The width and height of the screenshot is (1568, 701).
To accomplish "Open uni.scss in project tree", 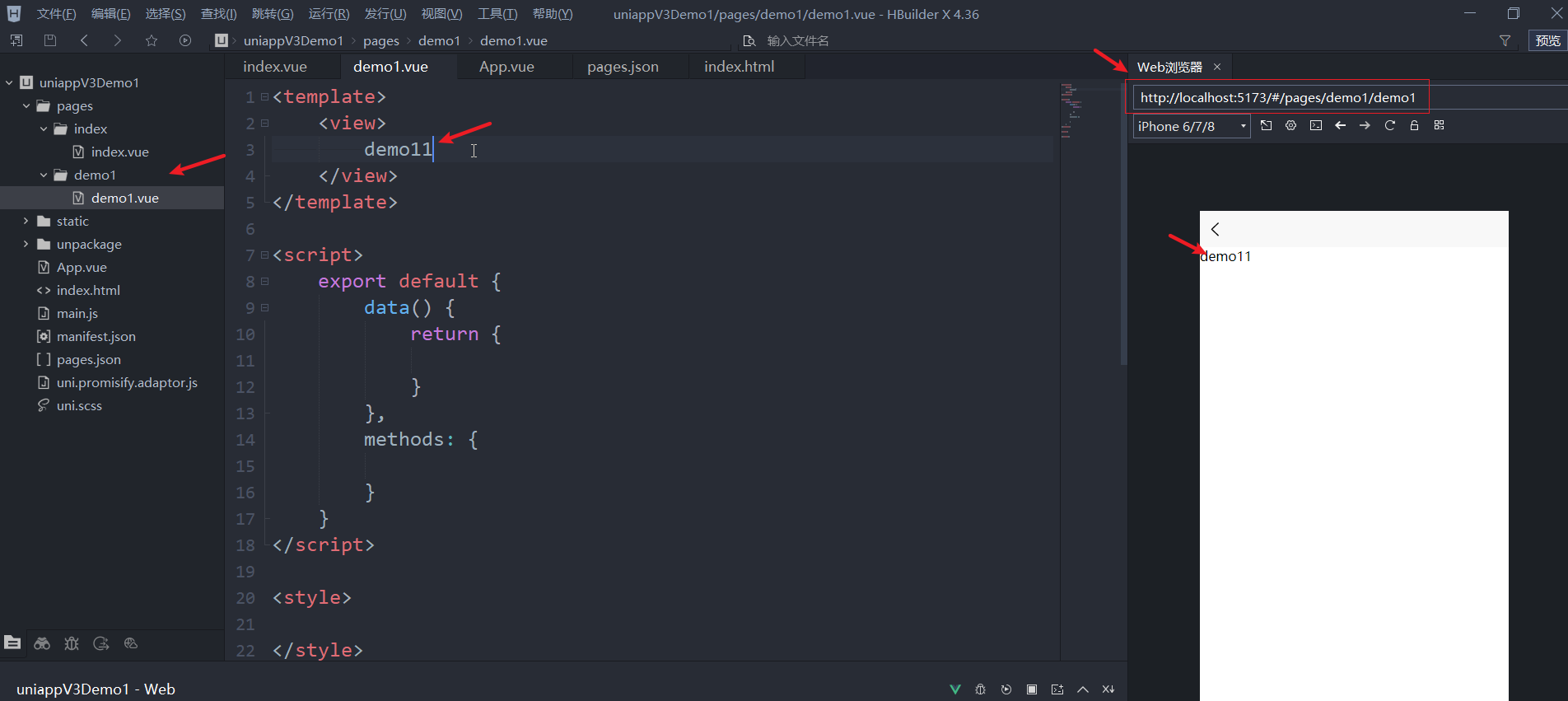I will coord(79,405).
